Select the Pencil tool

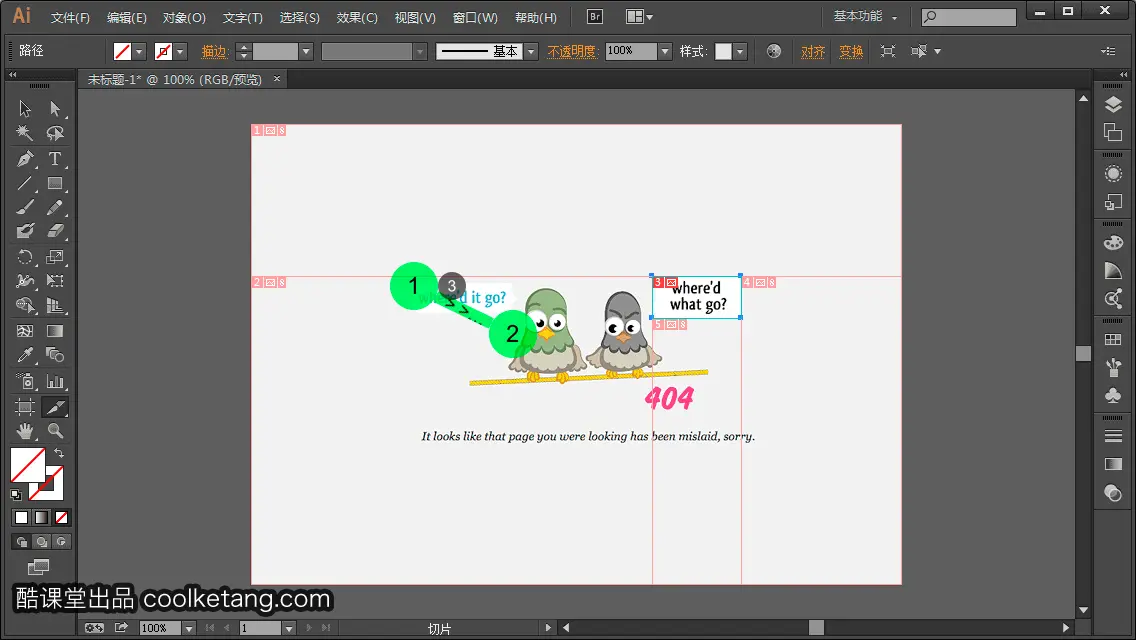[55, 207]
